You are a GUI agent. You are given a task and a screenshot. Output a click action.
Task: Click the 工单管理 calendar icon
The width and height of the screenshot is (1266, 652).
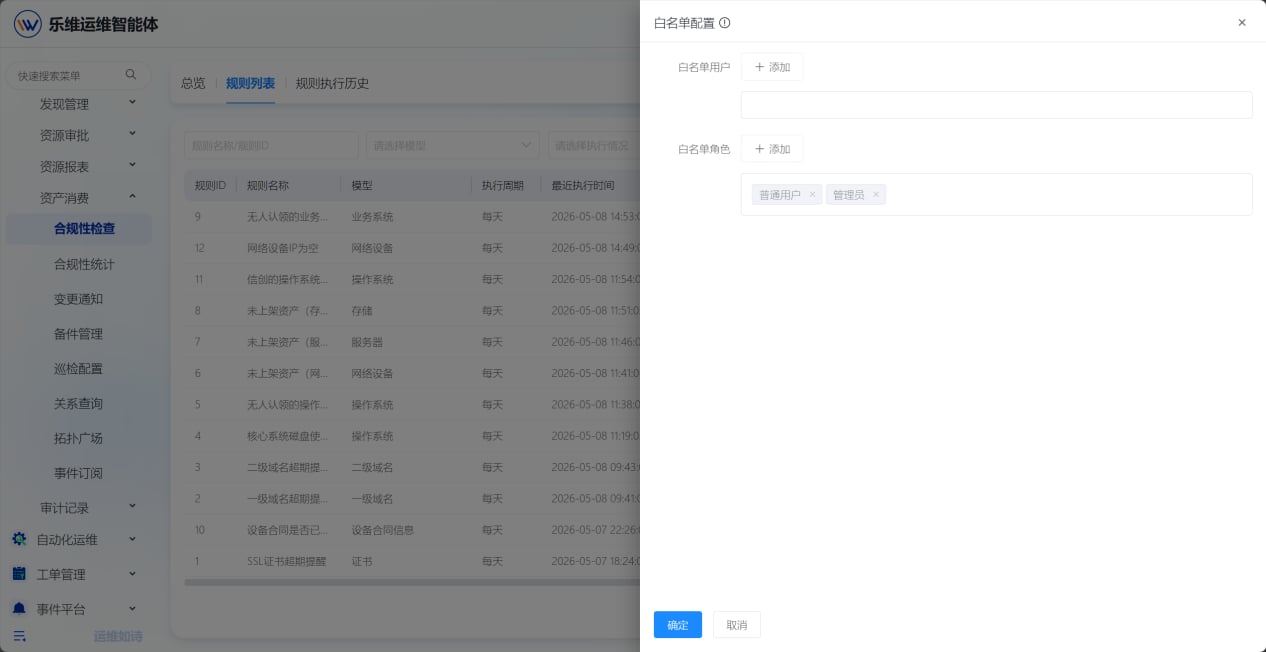pyautogui.click(x=19, y=574)
